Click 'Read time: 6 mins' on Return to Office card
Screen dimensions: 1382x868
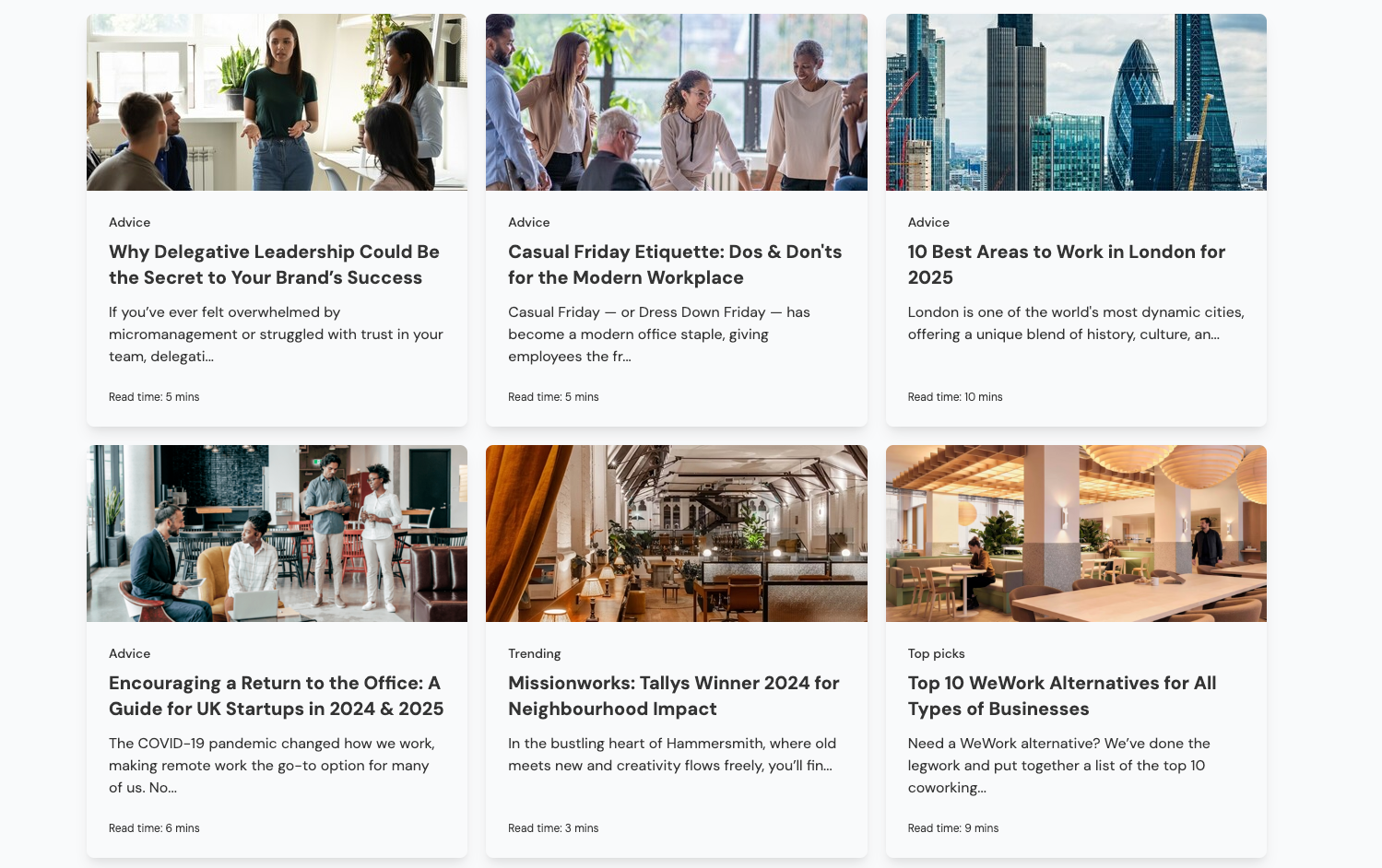pyautogui.click(x=154, y=828)
